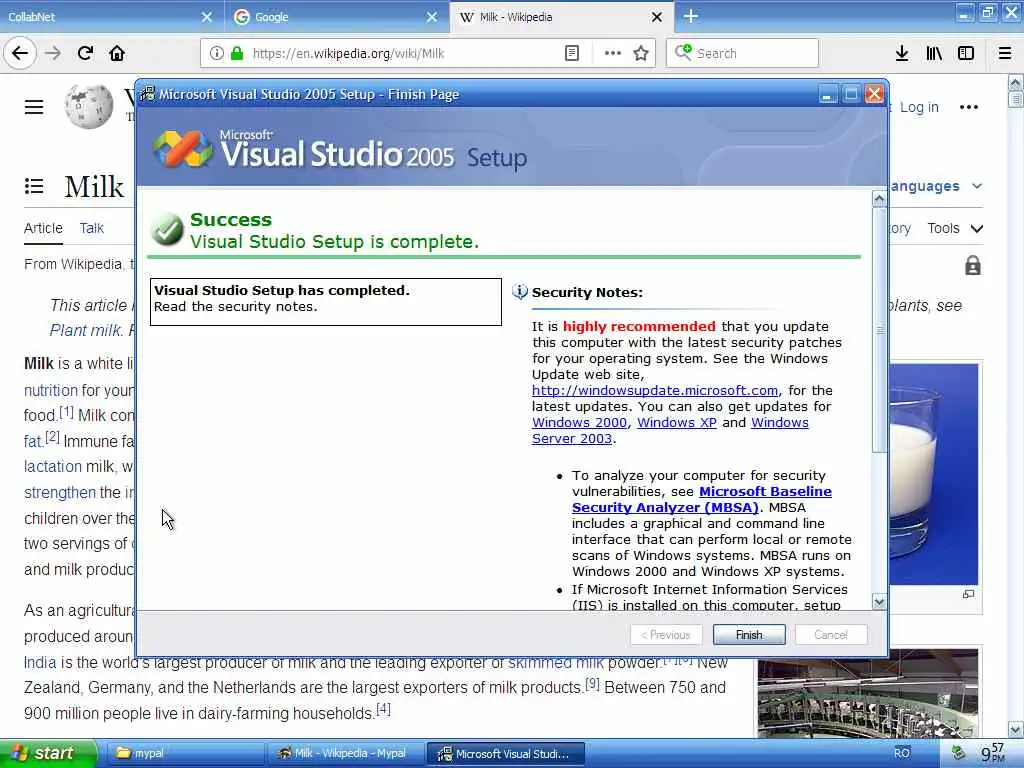Screen dimensions: 1024x768
Task: Toggle reader view icon in address bar
Action: coord(571,53)
